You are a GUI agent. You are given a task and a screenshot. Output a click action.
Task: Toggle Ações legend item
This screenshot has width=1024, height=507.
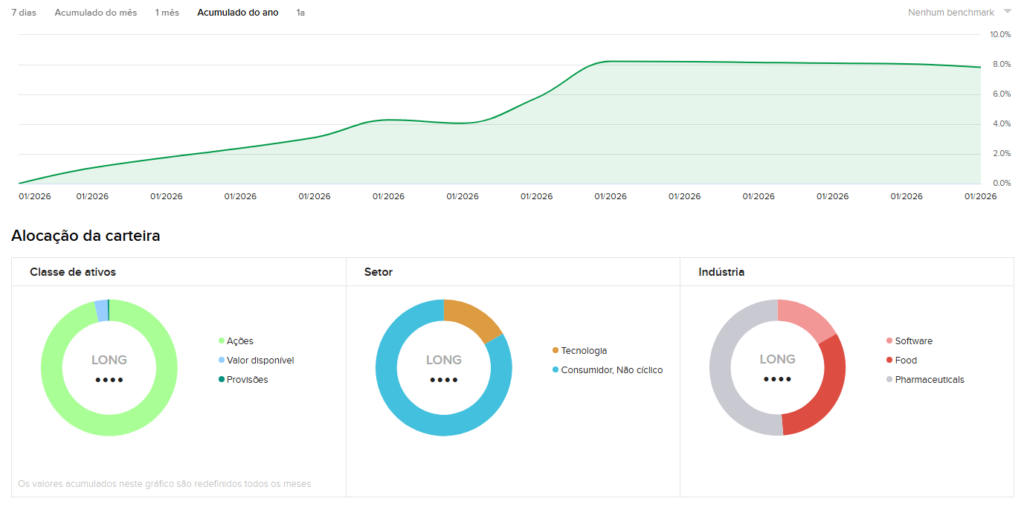pyautogui.click(x=239, y=341)
